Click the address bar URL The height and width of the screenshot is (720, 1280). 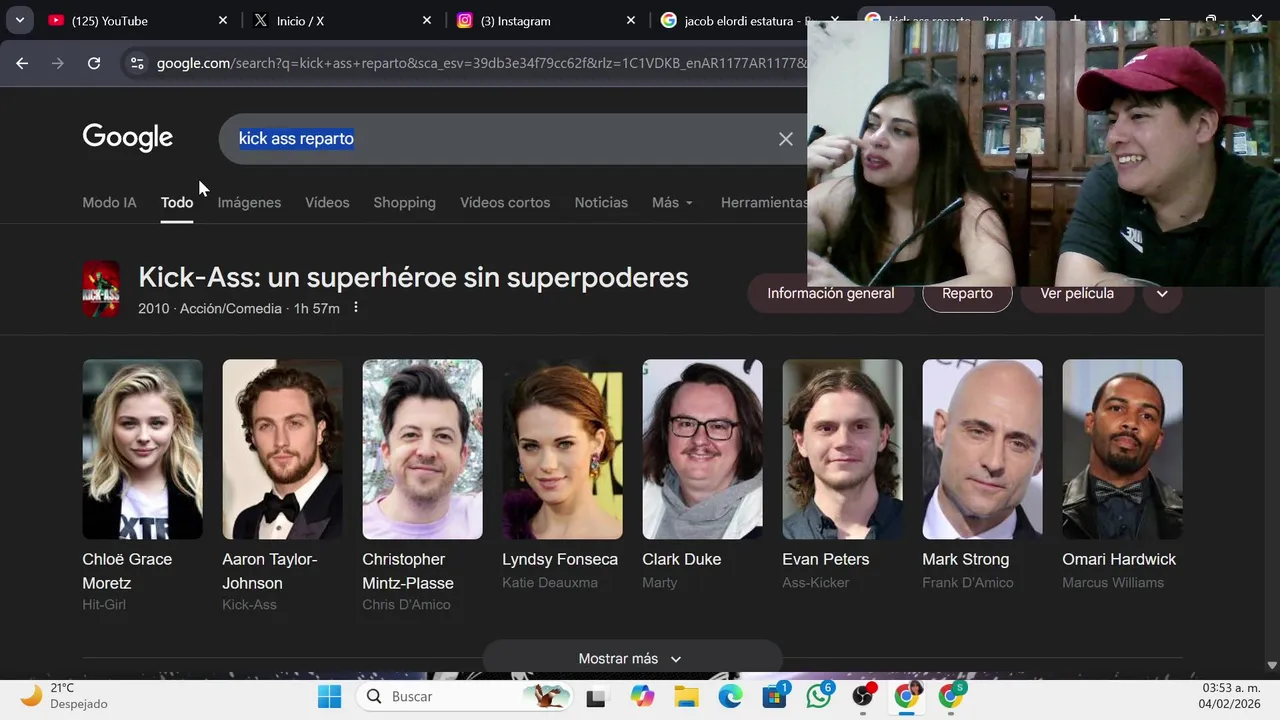tap(481, 63)
